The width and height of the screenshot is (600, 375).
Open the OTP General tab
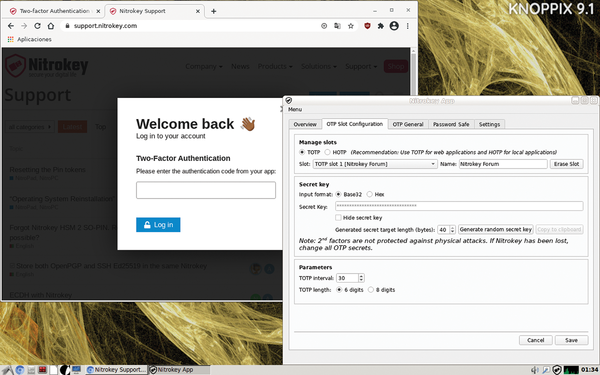[408, 124]
